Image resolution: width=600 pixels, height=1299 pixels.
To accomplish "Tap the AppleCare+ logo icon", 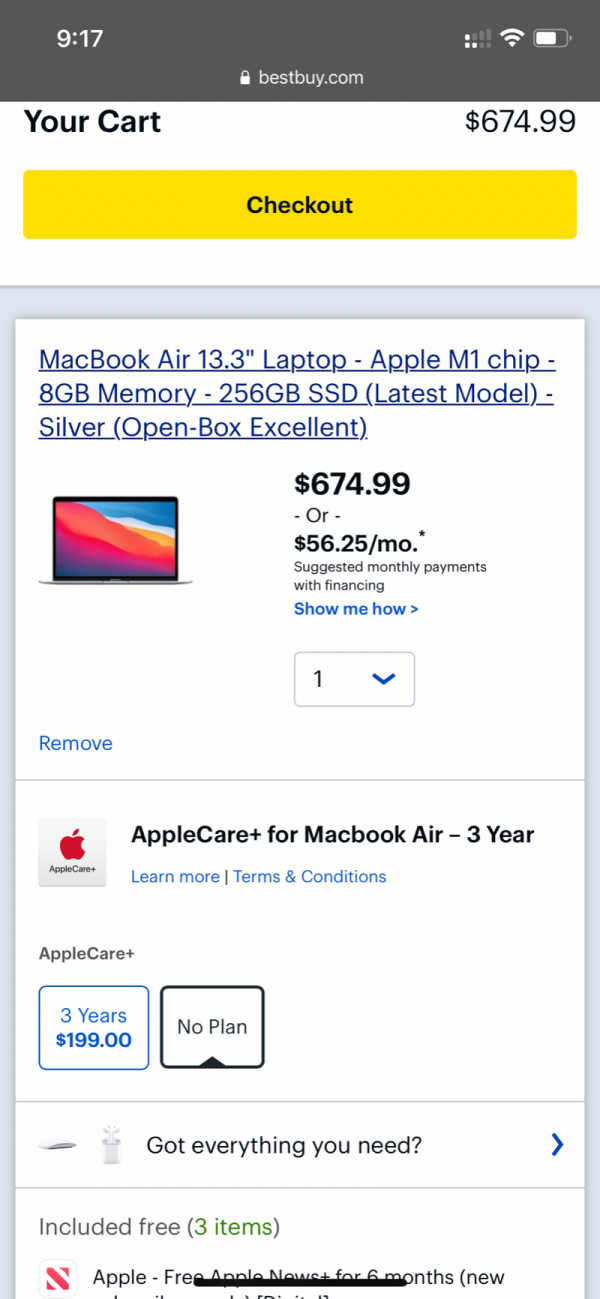I will point(72,853).
